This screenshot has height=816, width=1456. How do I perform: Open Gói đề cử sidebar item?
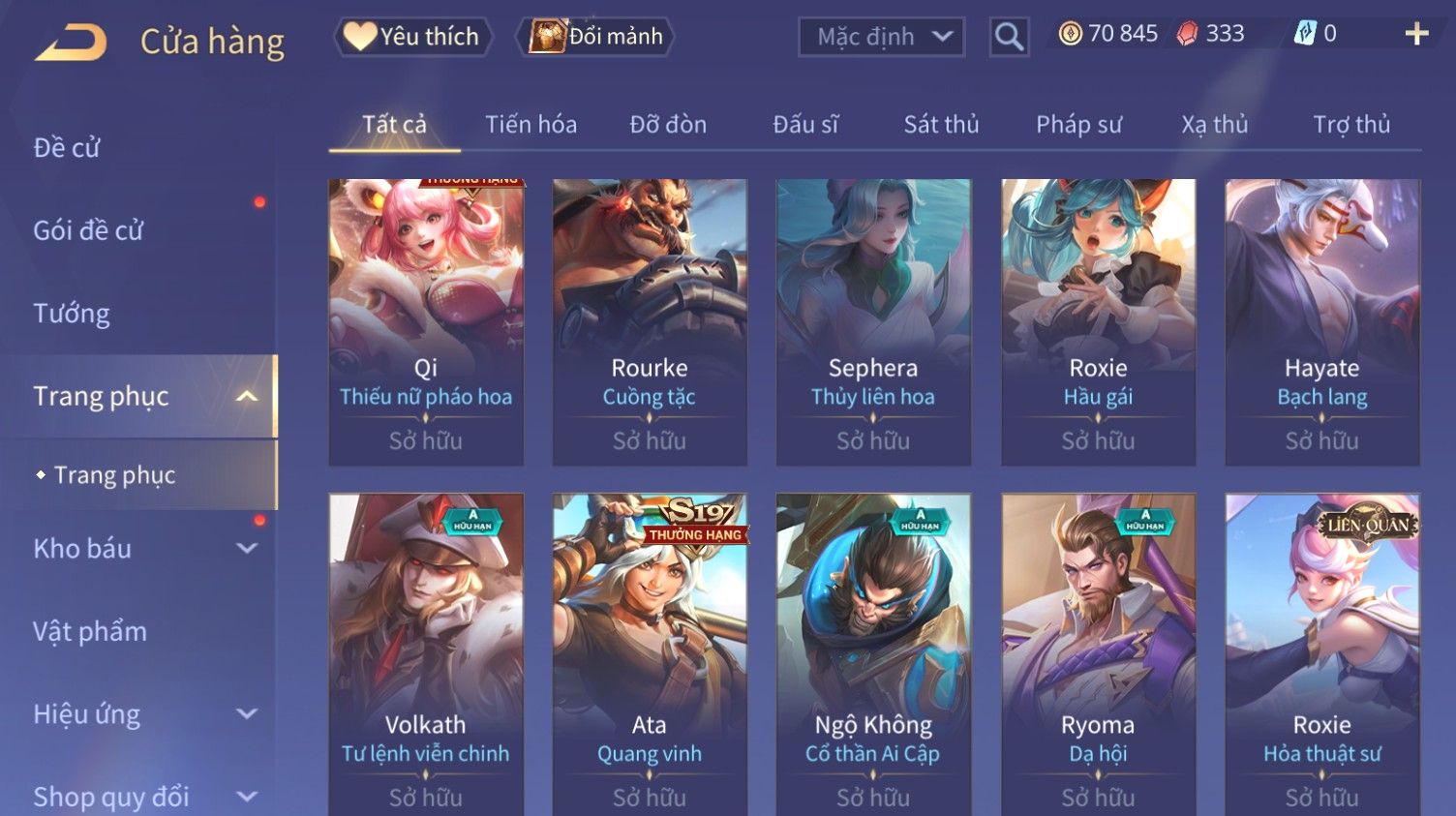(88, 230)
